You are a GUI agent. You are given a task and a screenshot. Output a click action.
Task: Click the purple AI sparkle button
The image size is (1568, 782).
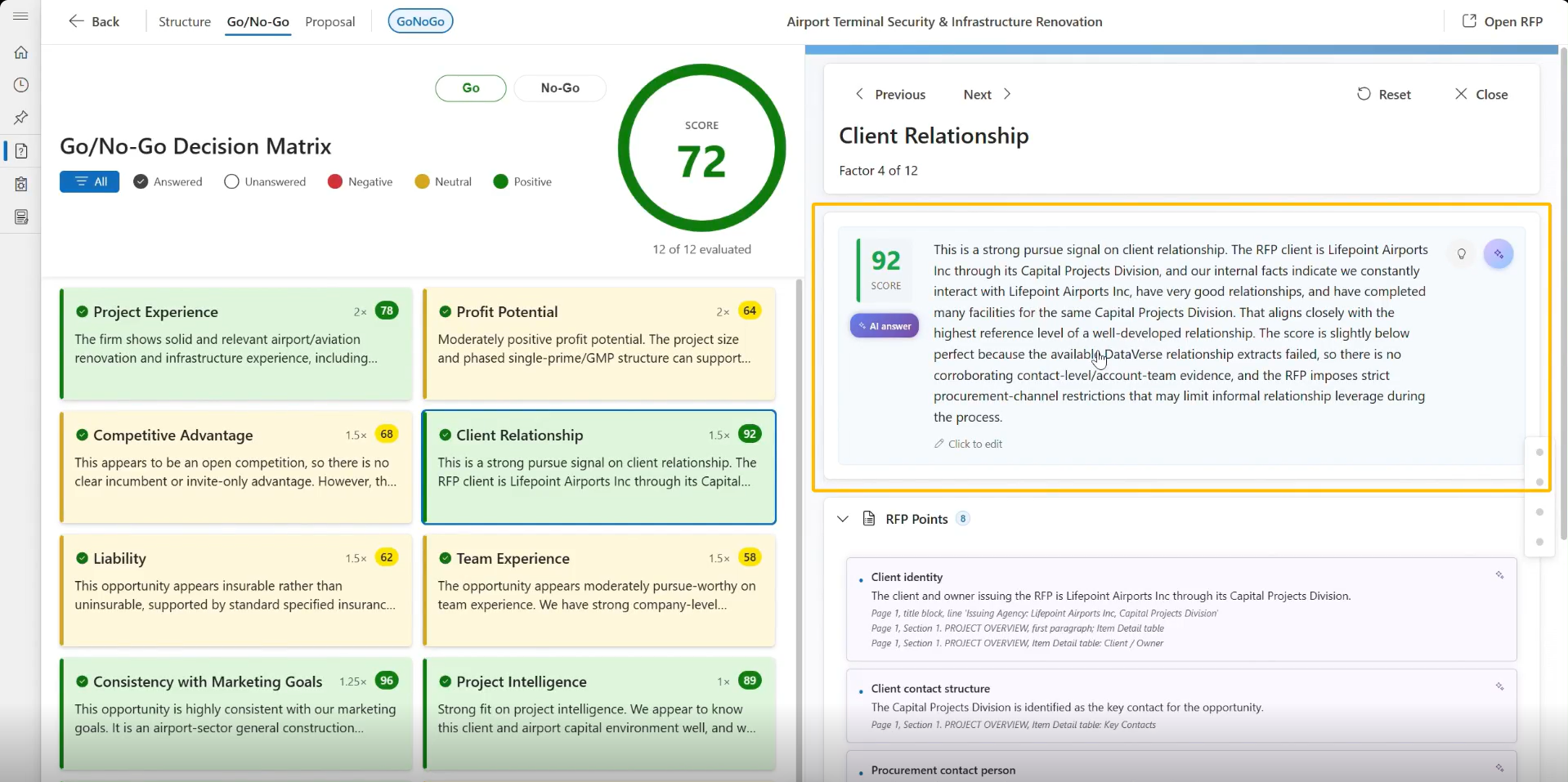coord(1499,254)
